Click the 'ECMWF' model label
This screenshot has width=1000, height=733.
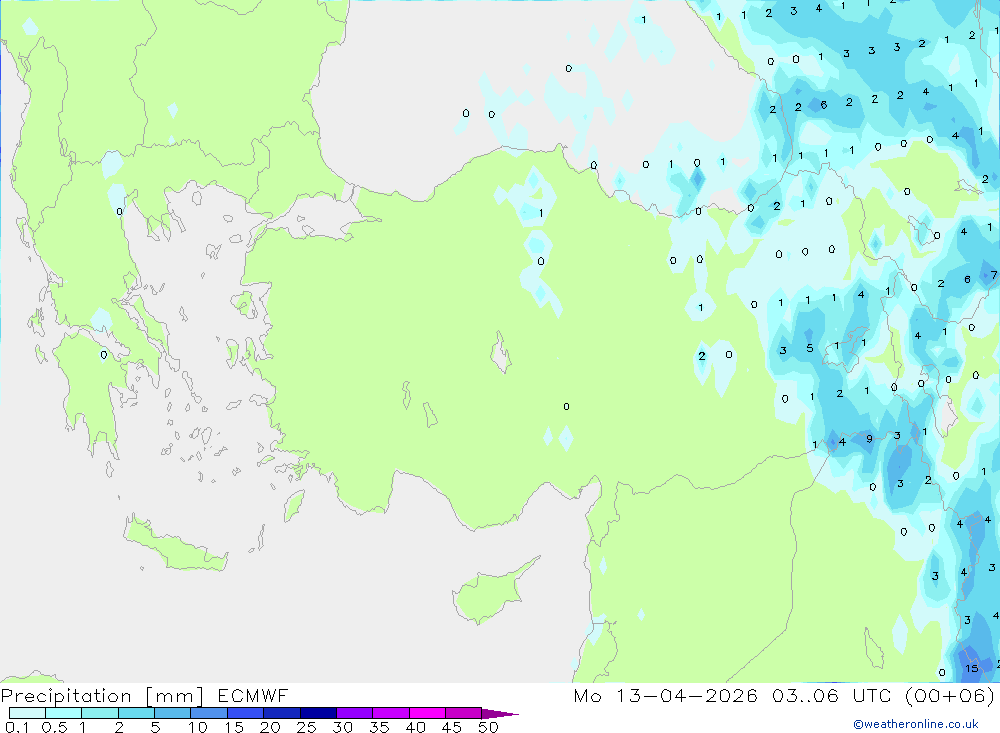coord(253,695)
